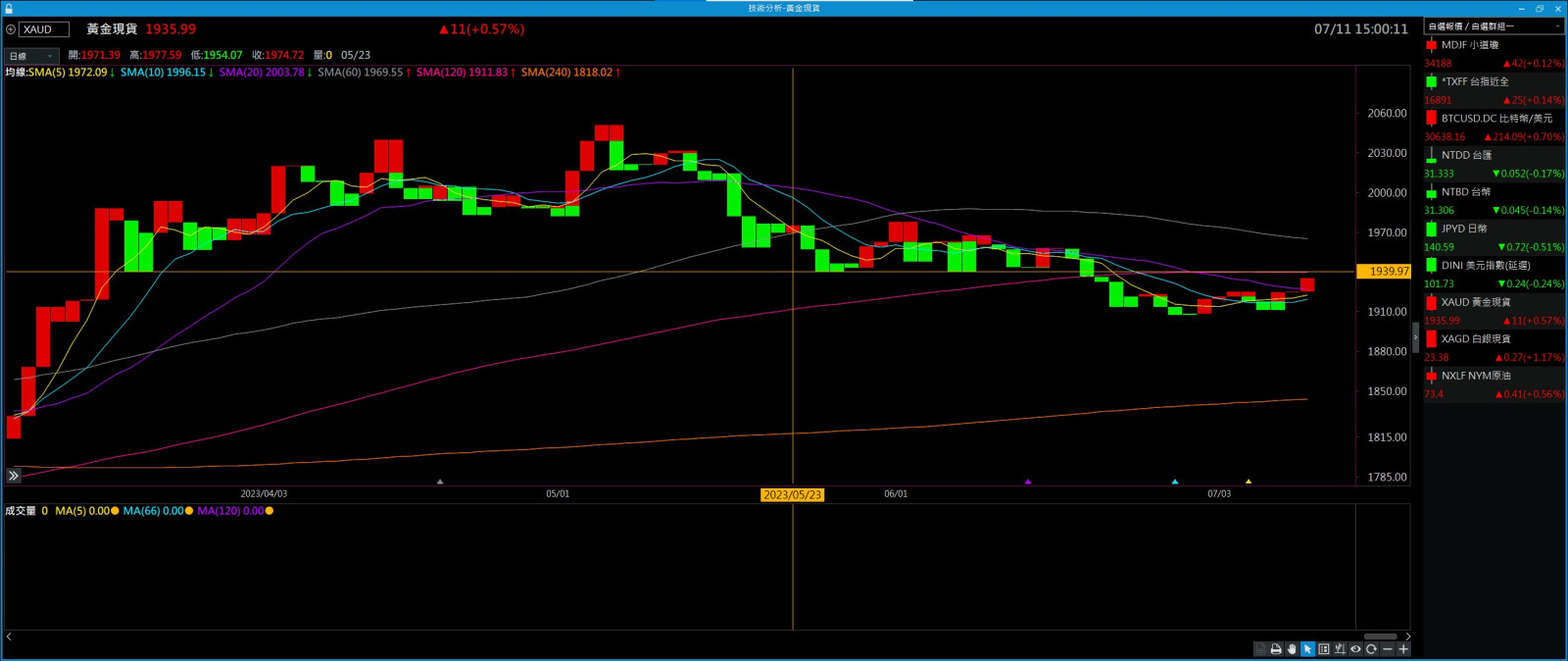Image resolution: width=1568 pixels, height=661 pixels.
Task: Zoom out chart with minus icon
Action: (x=1387, y=649)
